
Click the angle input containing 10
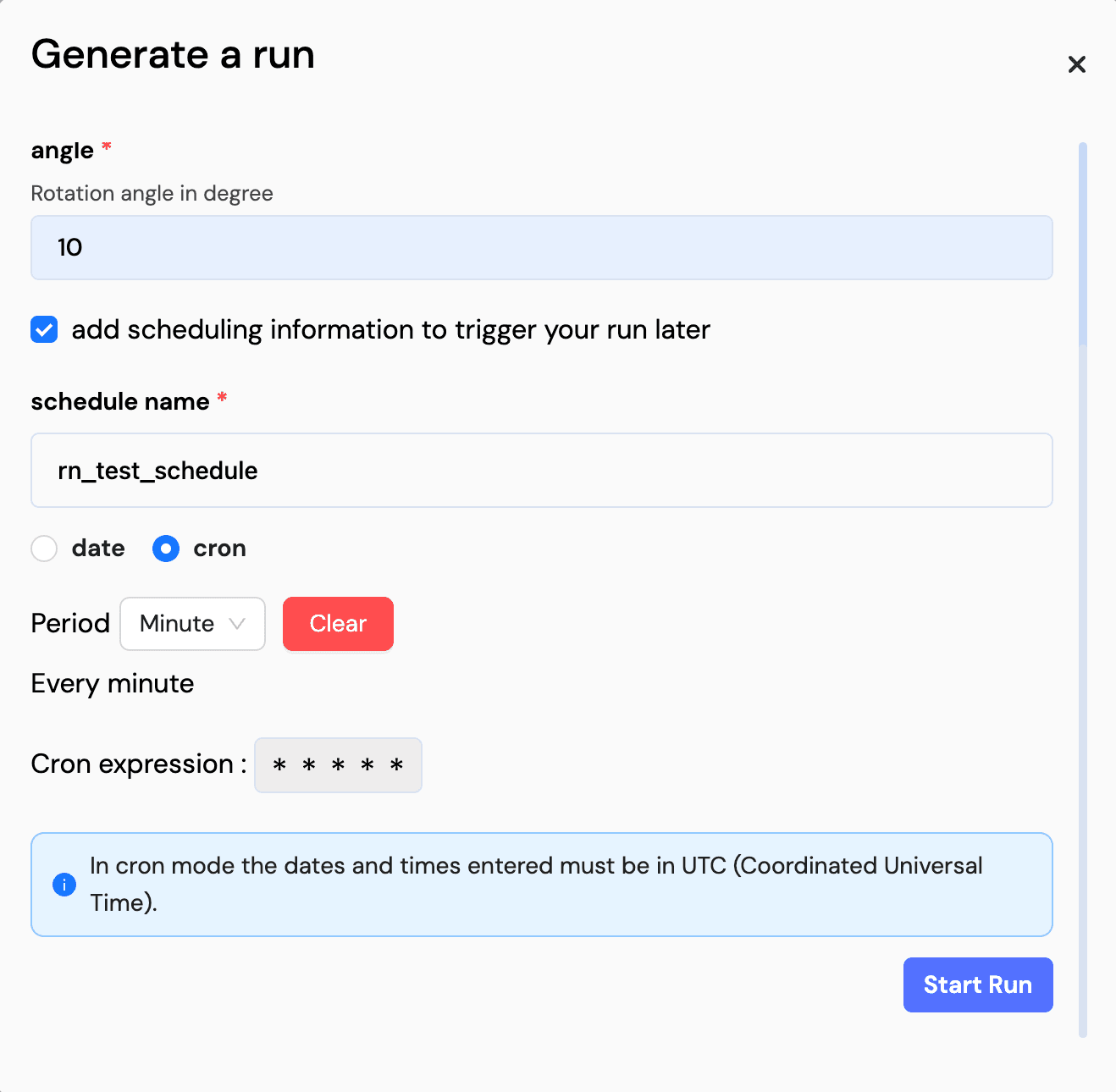[541, 247]
